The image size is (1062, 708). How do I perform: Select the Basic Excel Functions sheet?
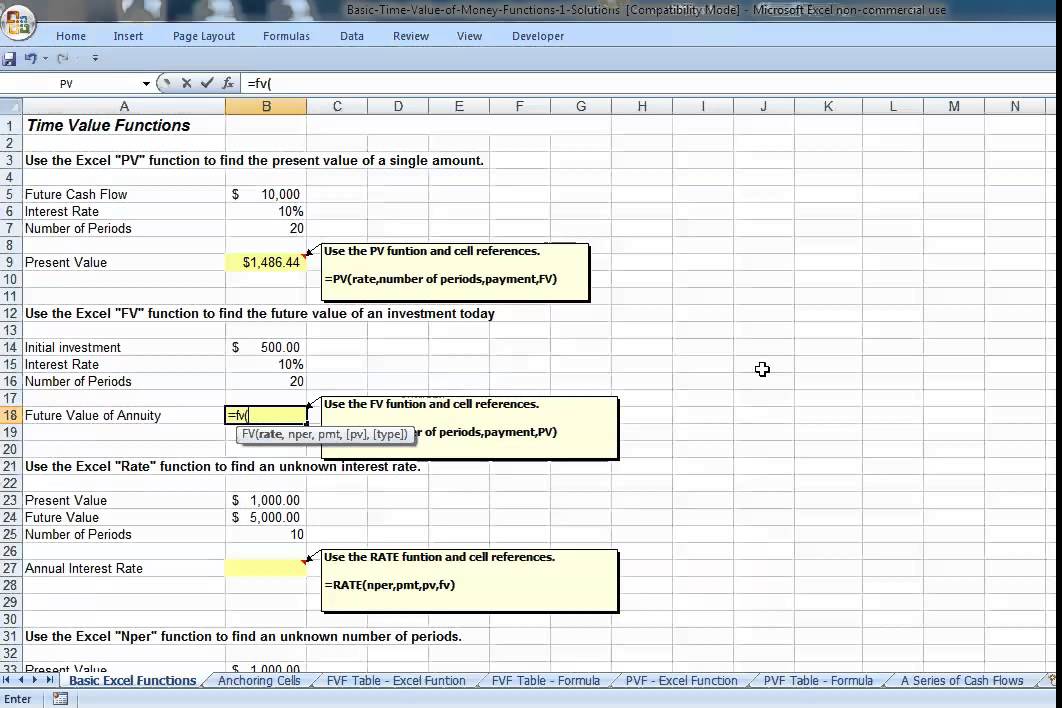[132, 680]
